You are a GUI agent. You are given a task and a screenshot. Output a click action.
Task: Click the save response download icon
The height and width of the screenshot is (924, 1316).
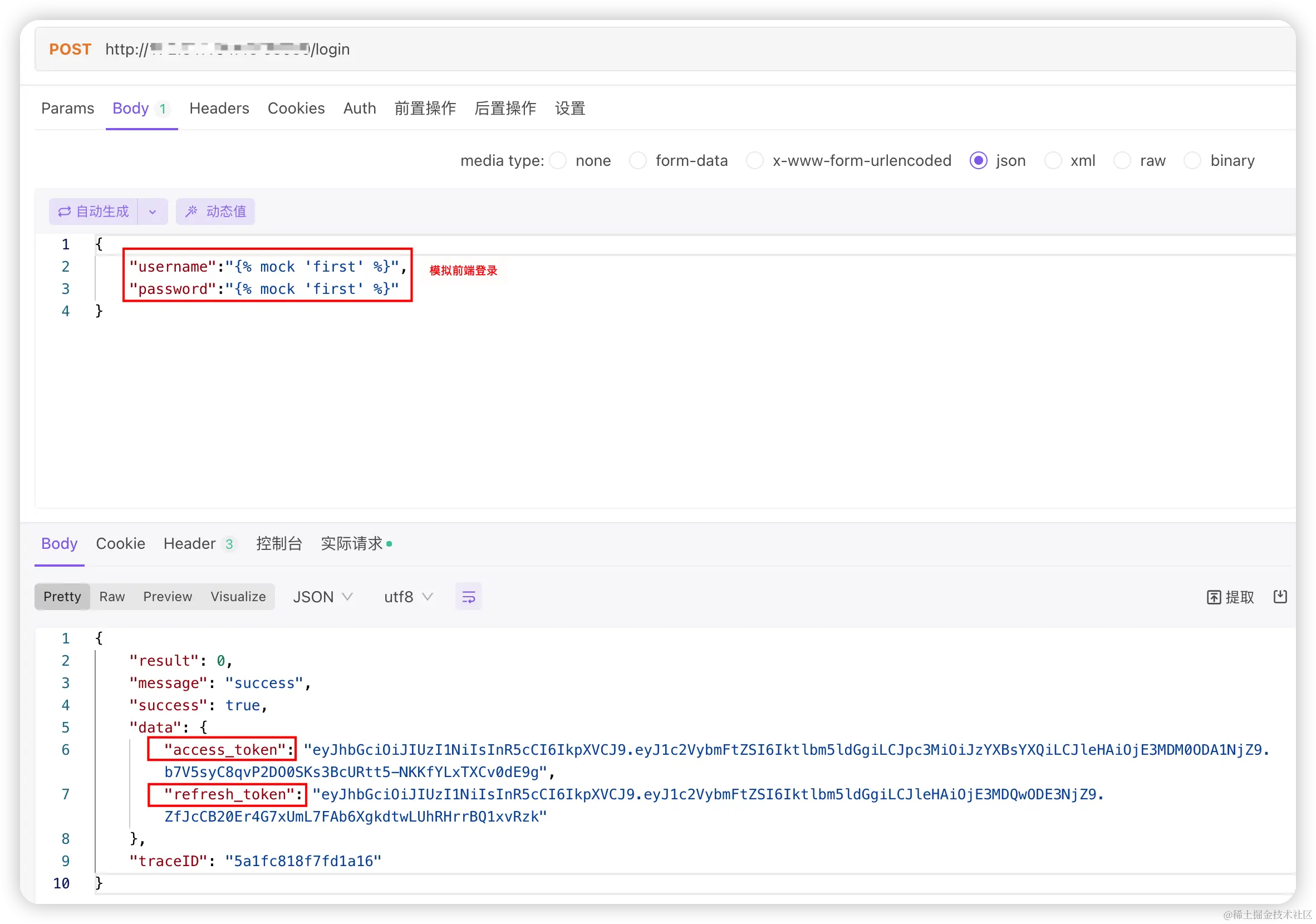[1279, 597]
